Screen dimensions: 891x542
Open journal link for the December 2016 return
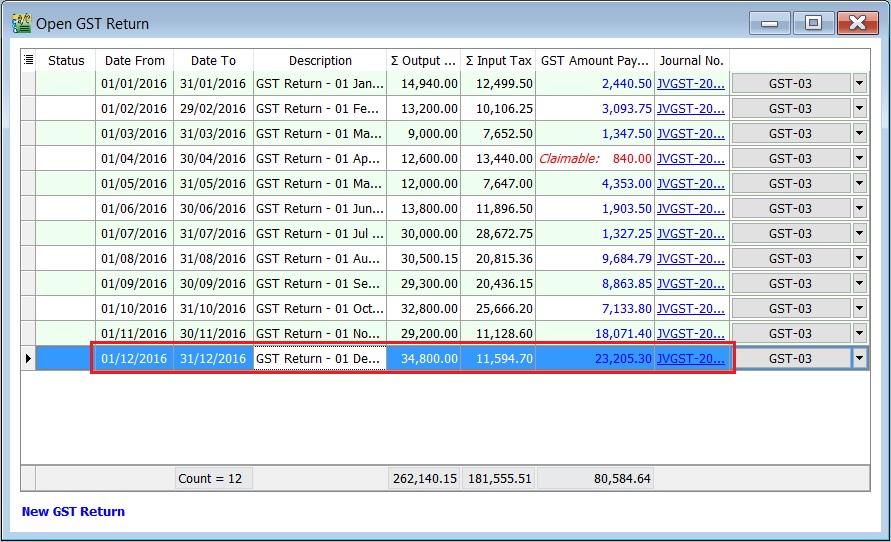coord(690,358)
